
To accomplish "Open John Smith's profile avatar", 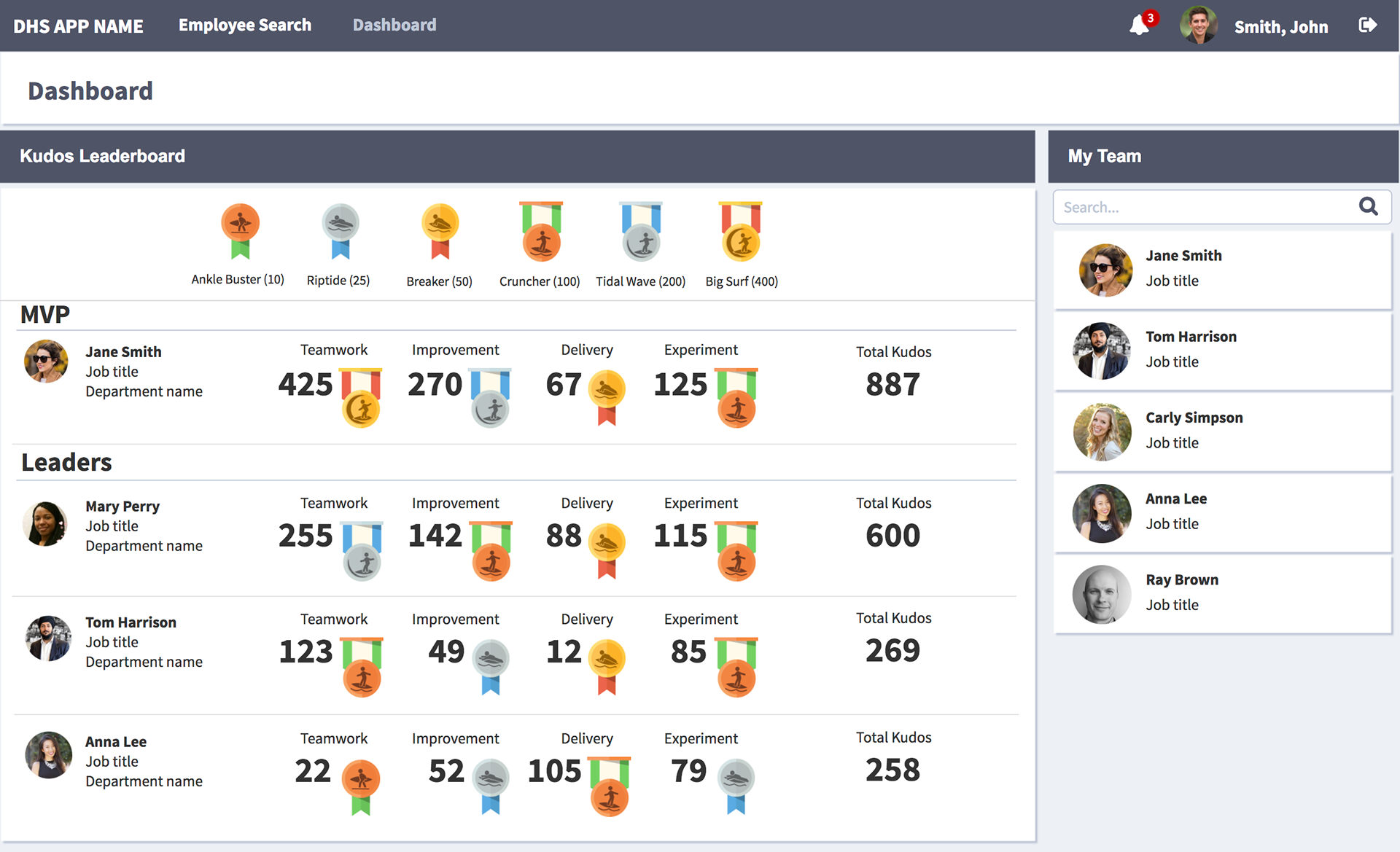I will pyautogui.click(x=1198, y=26).
